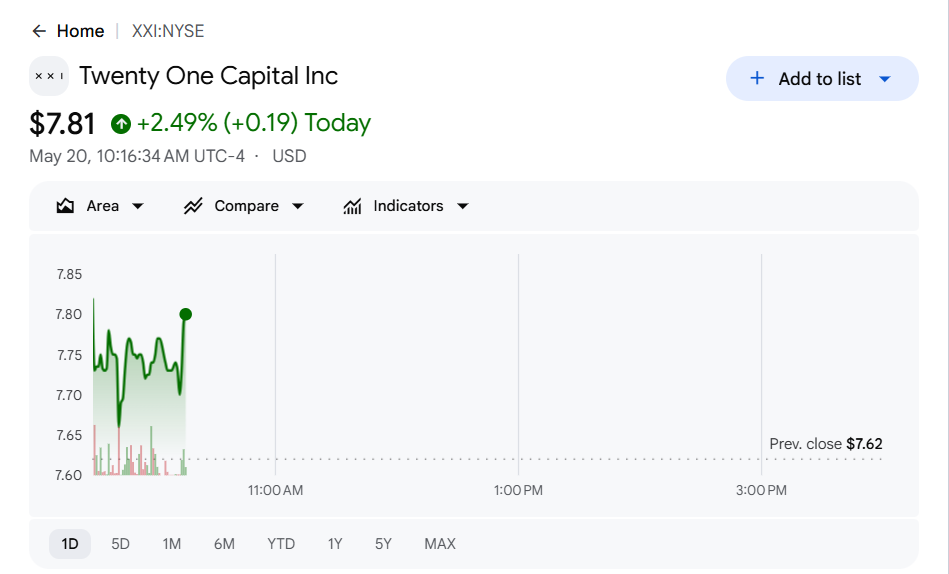Screen dimensions: 949x574
Task: Expand the Area dropdown arrow
Action: (138, 206)
